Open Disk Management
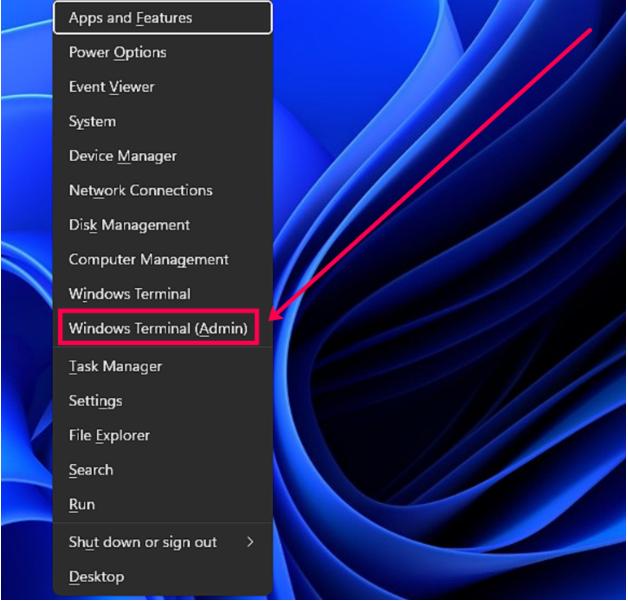The width and height of the screenshot is (628, 601). (163, 225)
